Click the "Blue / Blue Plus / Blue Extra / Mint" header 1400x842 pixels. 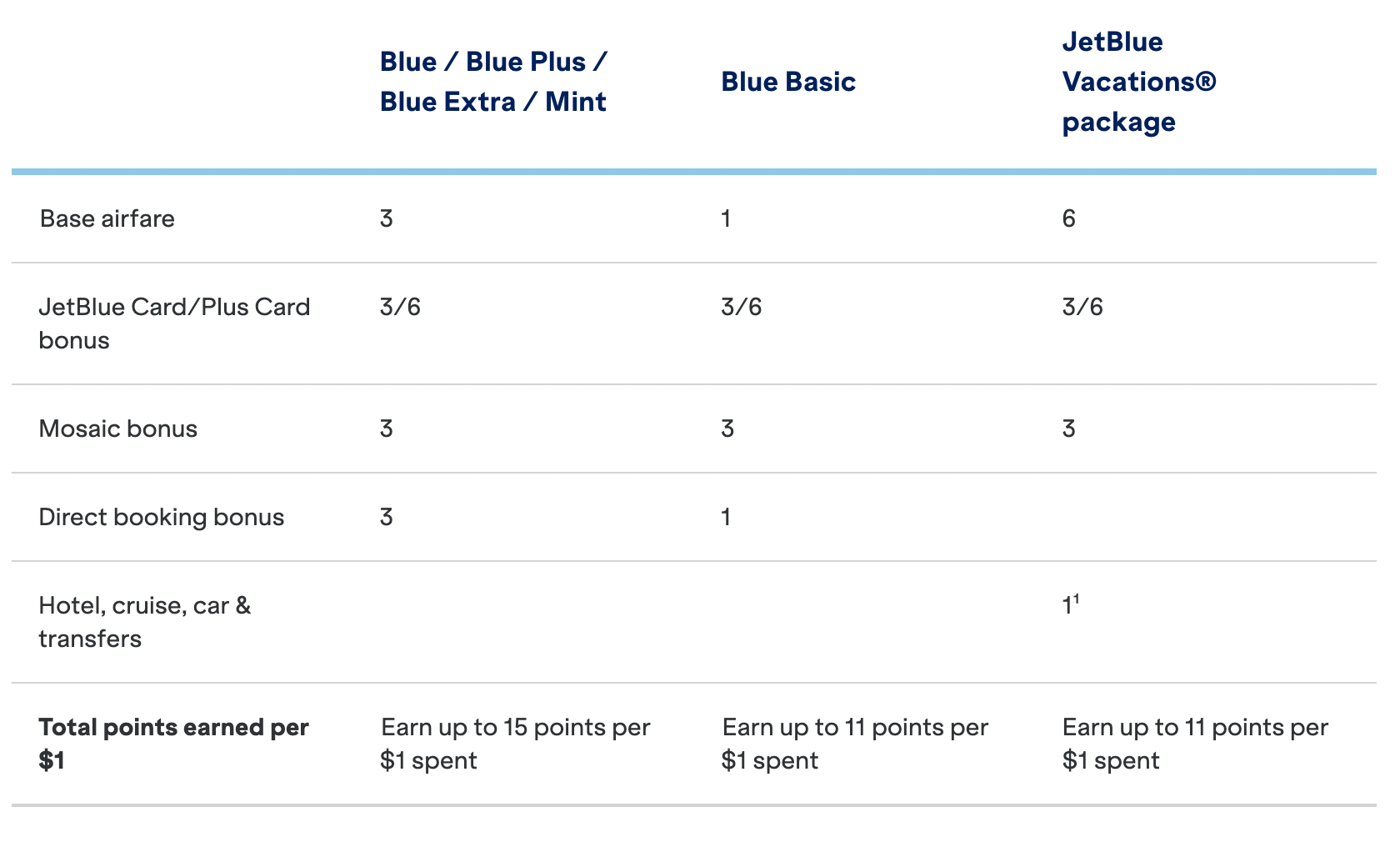pyautogui.click(x=493, y=82)
